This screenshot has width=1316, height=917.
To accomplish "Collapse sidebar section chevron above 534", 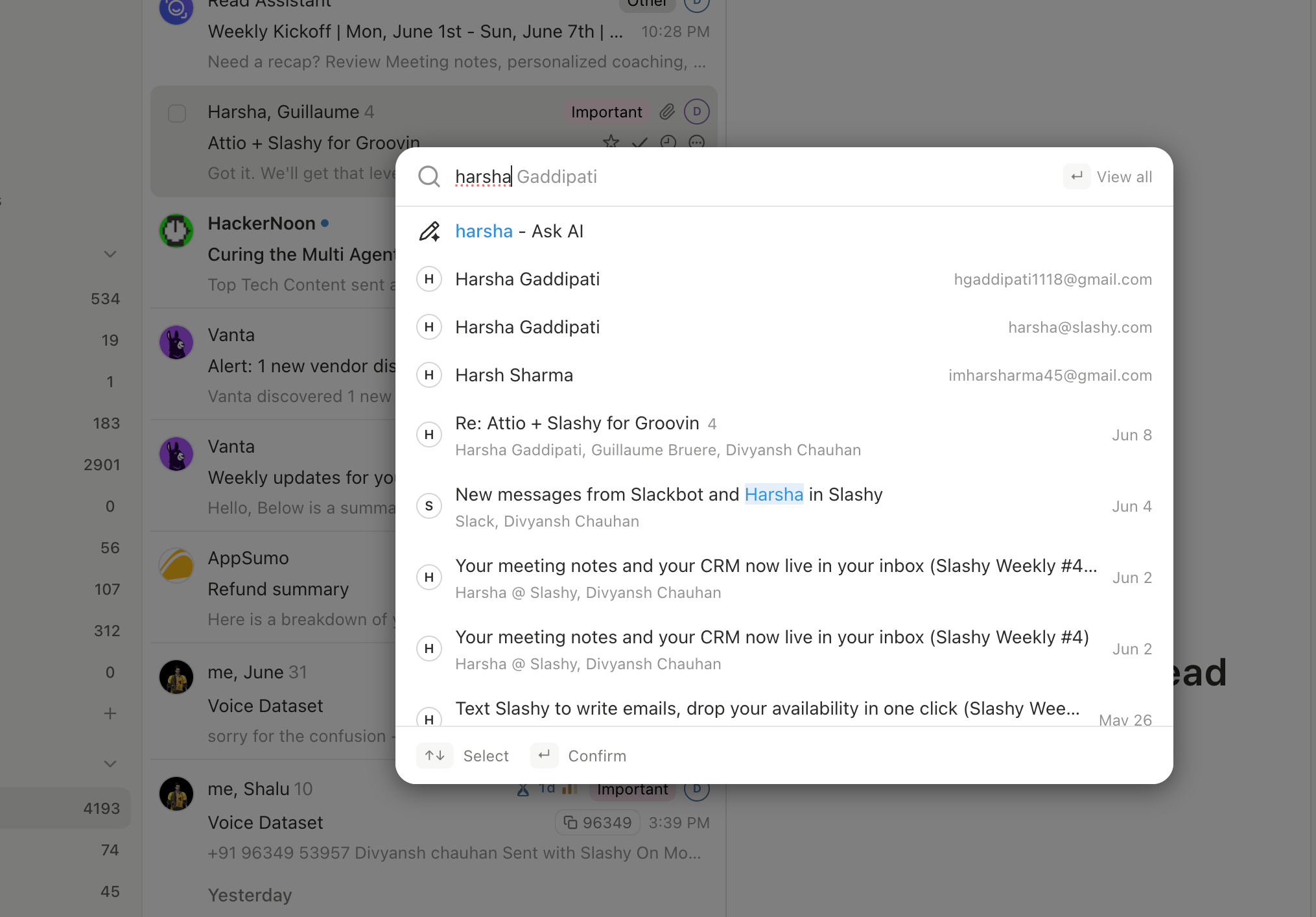I will pyautogui.click(x=110, y=254).
